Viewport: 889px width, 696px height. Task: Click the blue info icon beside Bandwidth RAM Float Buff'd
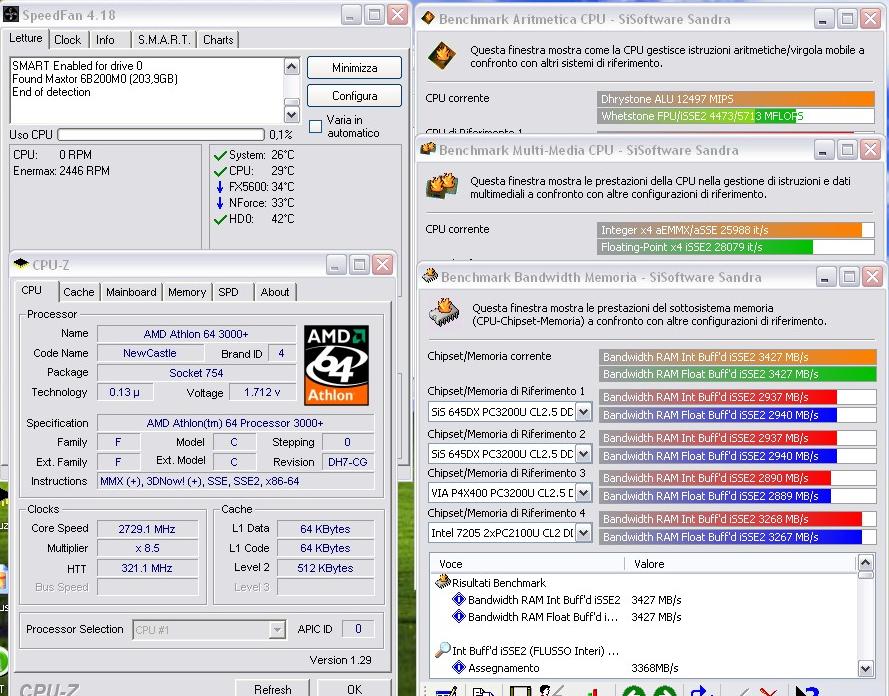pos(459,616)
